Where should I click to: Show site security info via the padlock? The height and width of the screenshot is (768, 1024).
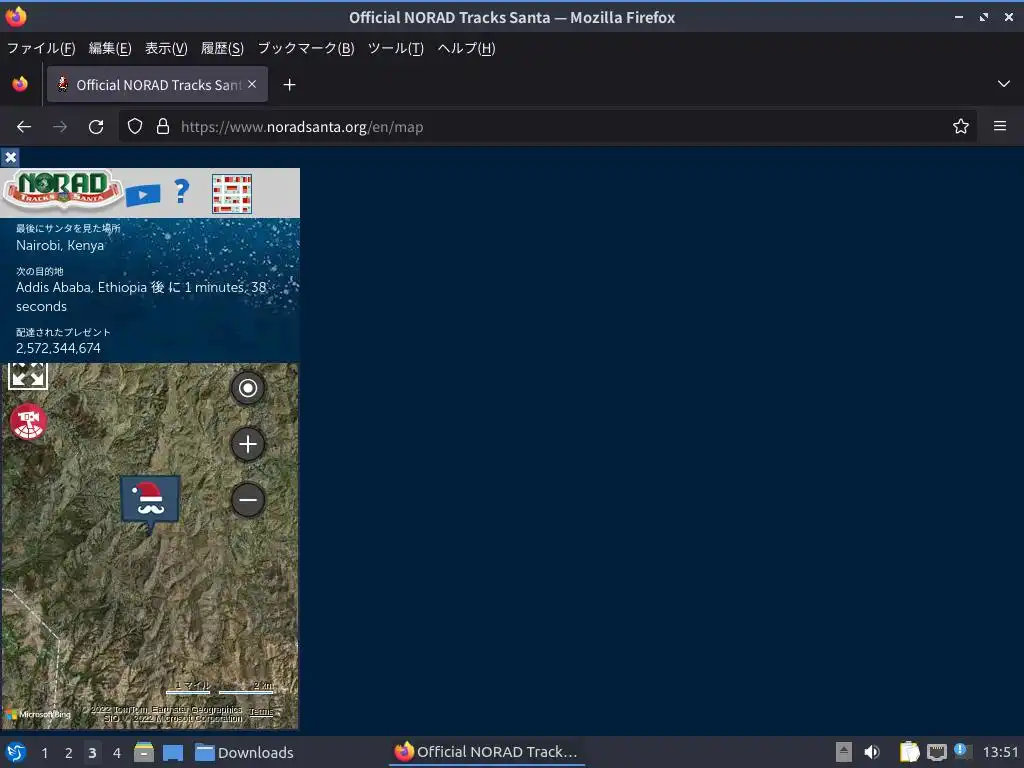(x=163, y=127)
